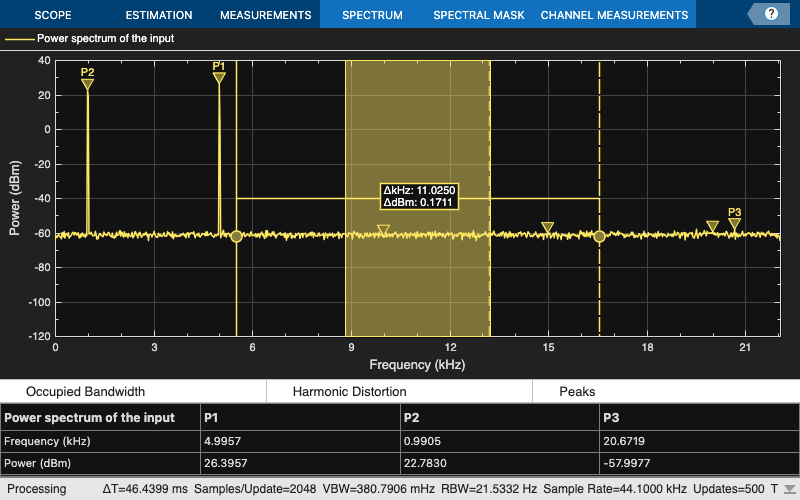Click the Samples/Update=2048 status entry
The width and height of the screenshot is (800, 500).
[x=255, y=489]
